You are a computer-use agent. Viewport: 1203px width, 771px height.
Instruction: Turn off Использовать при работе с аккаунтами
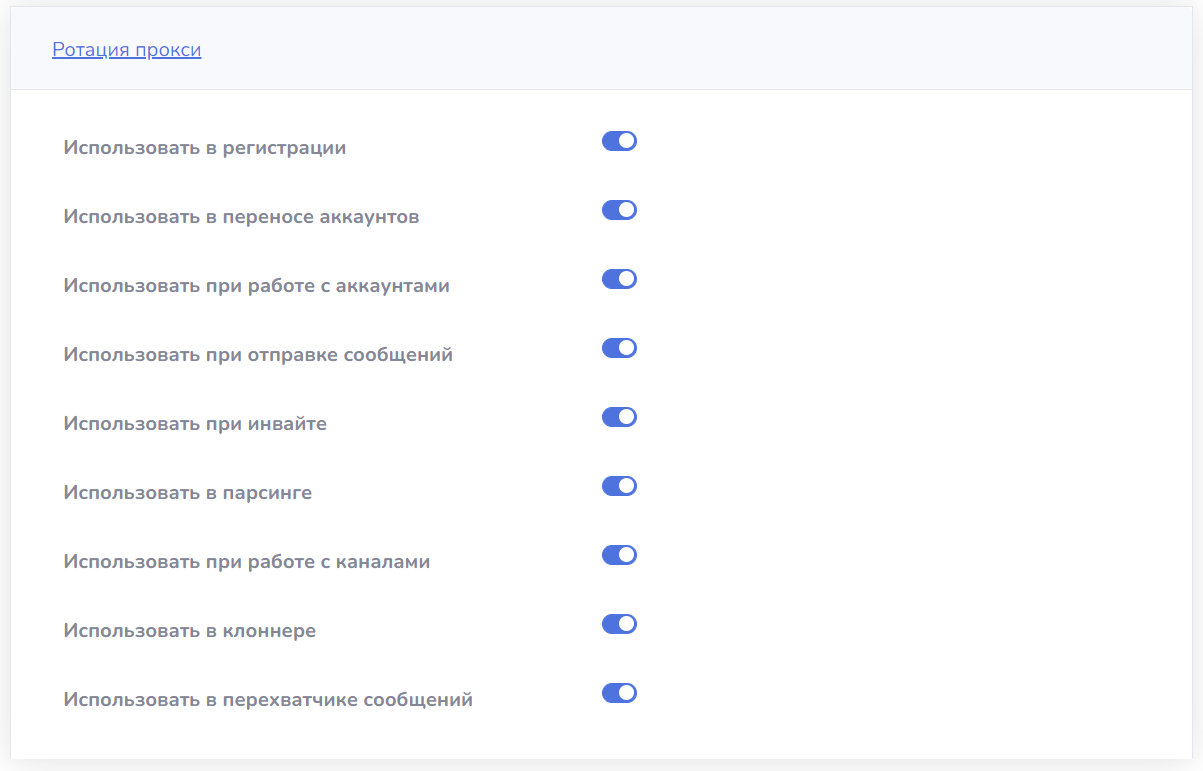pyautogui.click(x=619, y=279)
